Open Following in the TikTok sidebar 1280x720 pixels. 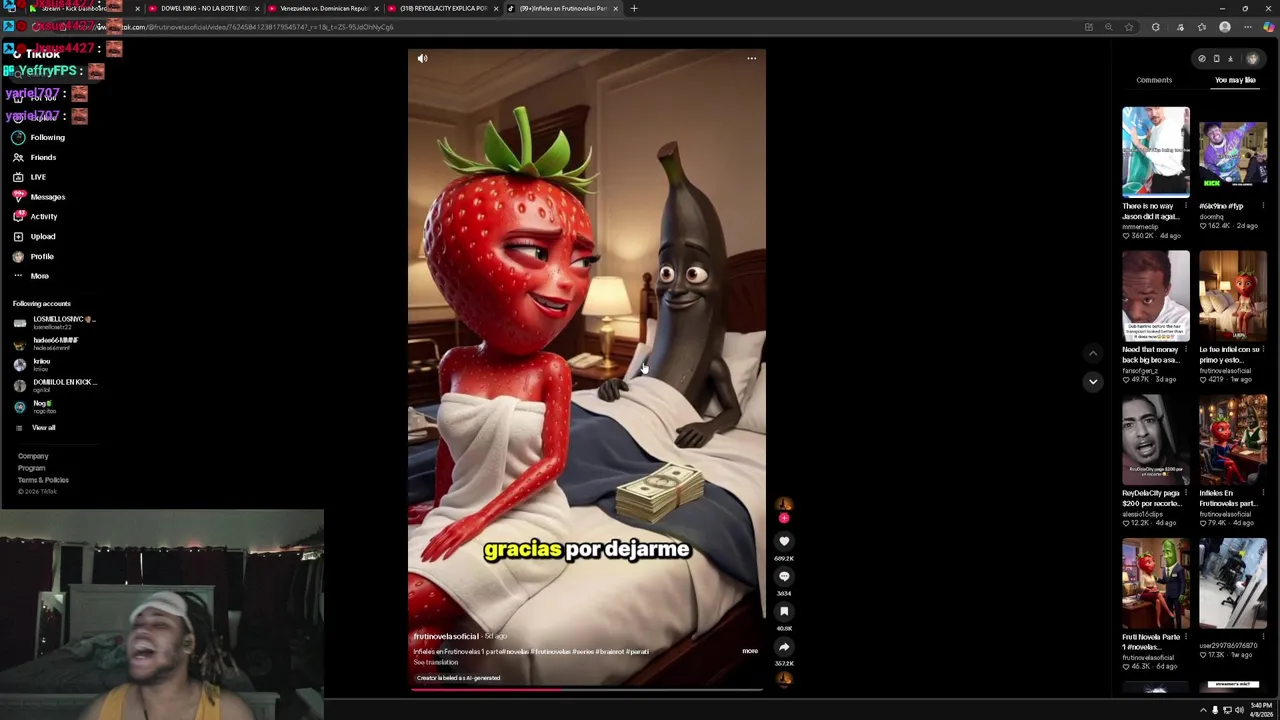click(40, 137)
